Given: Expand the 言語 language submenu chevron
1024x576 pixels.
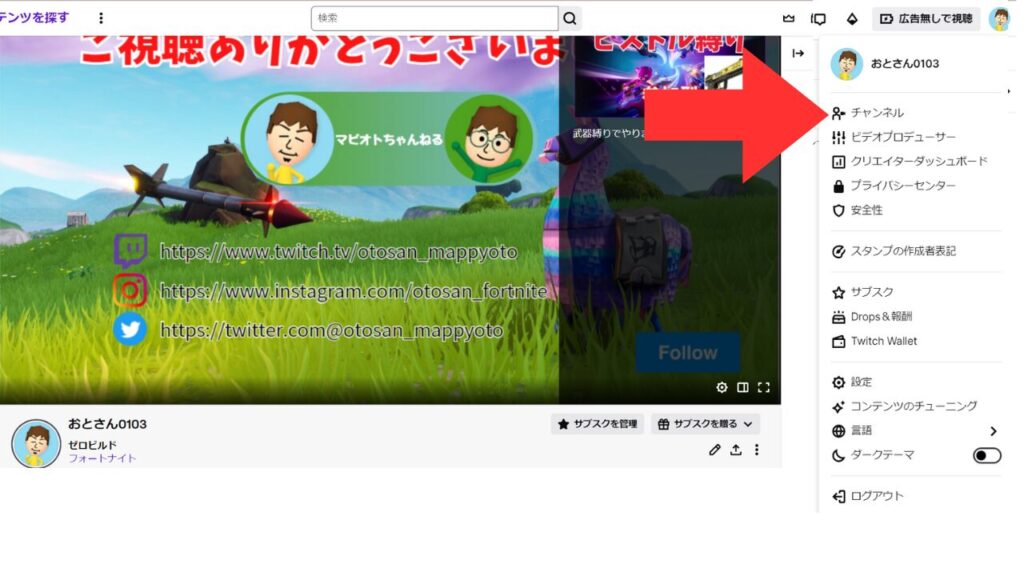Looking at the screenshot, I should pyautogui.click(x=993, y=431).
